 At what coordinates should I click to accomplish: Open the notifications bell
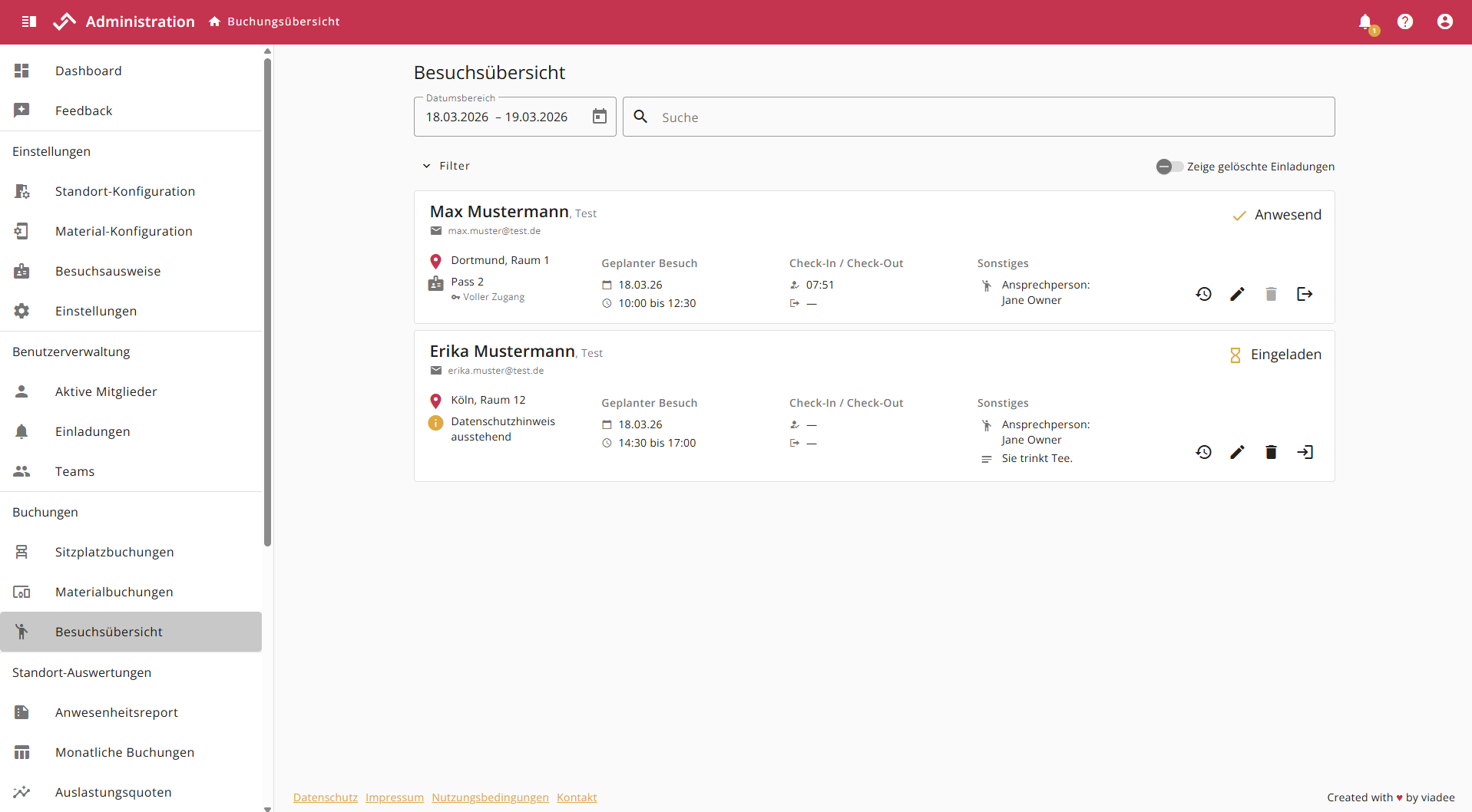[x=1365, y=22]
